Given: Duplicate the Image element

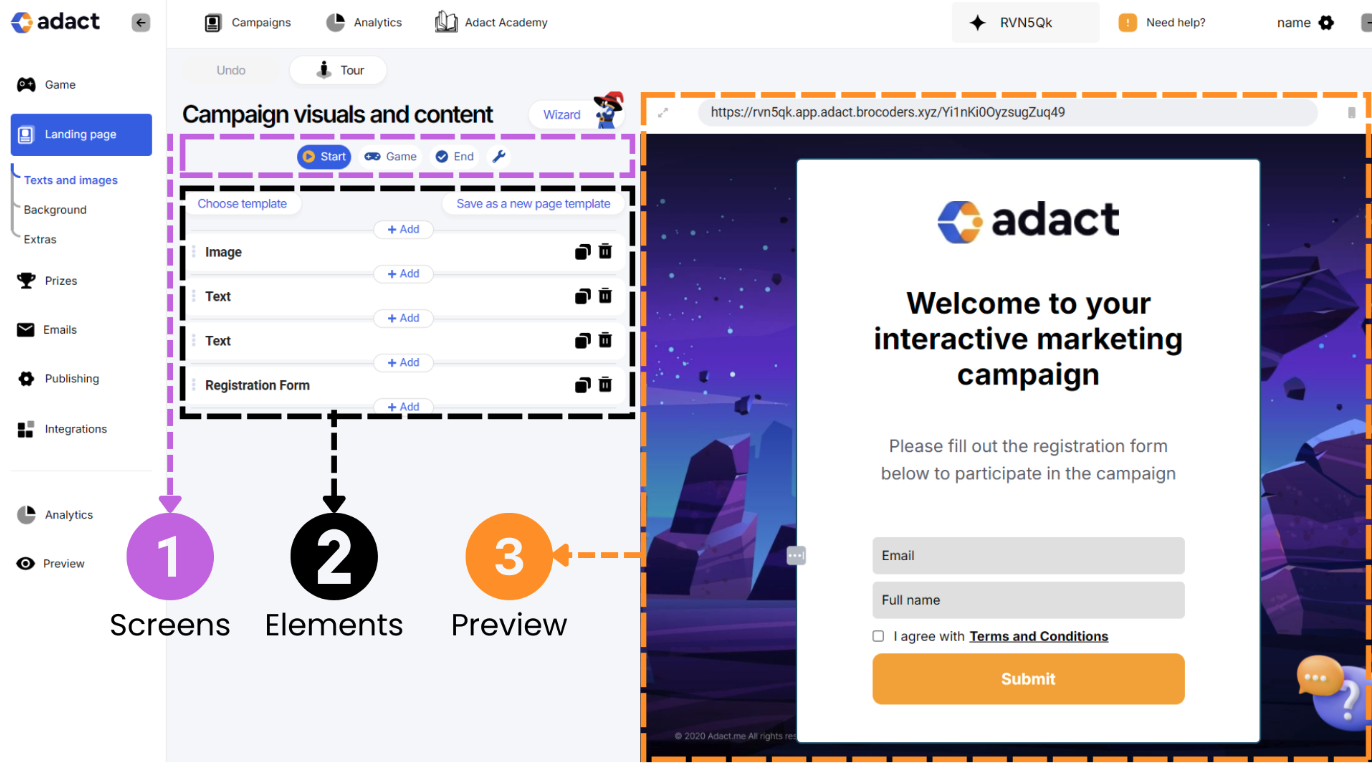Looking at the screenshot, I should click(582, 251).
